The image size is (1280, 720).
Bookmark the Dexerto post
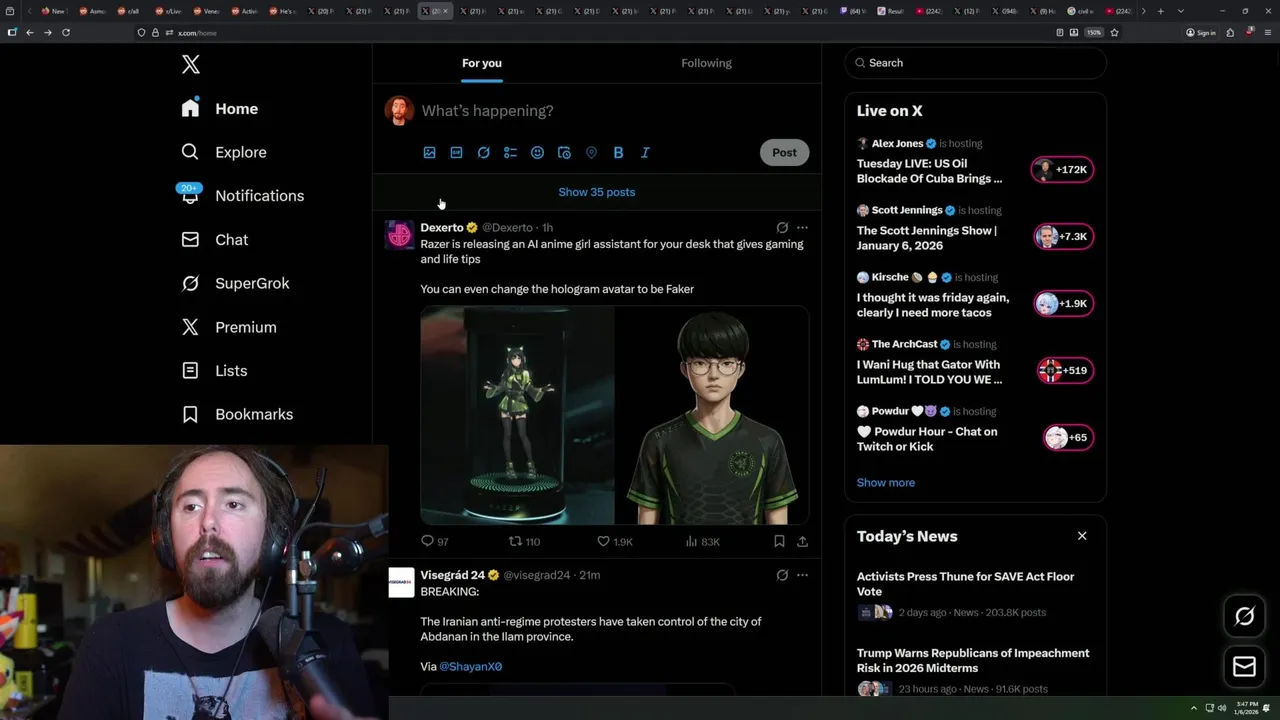[779, 541]
